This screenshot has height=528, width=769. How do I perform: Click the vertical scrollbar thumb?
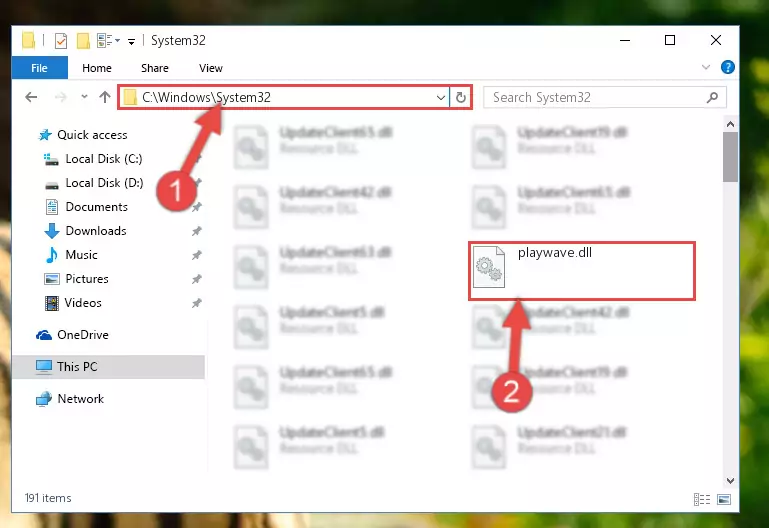click(x=730, y=157)
